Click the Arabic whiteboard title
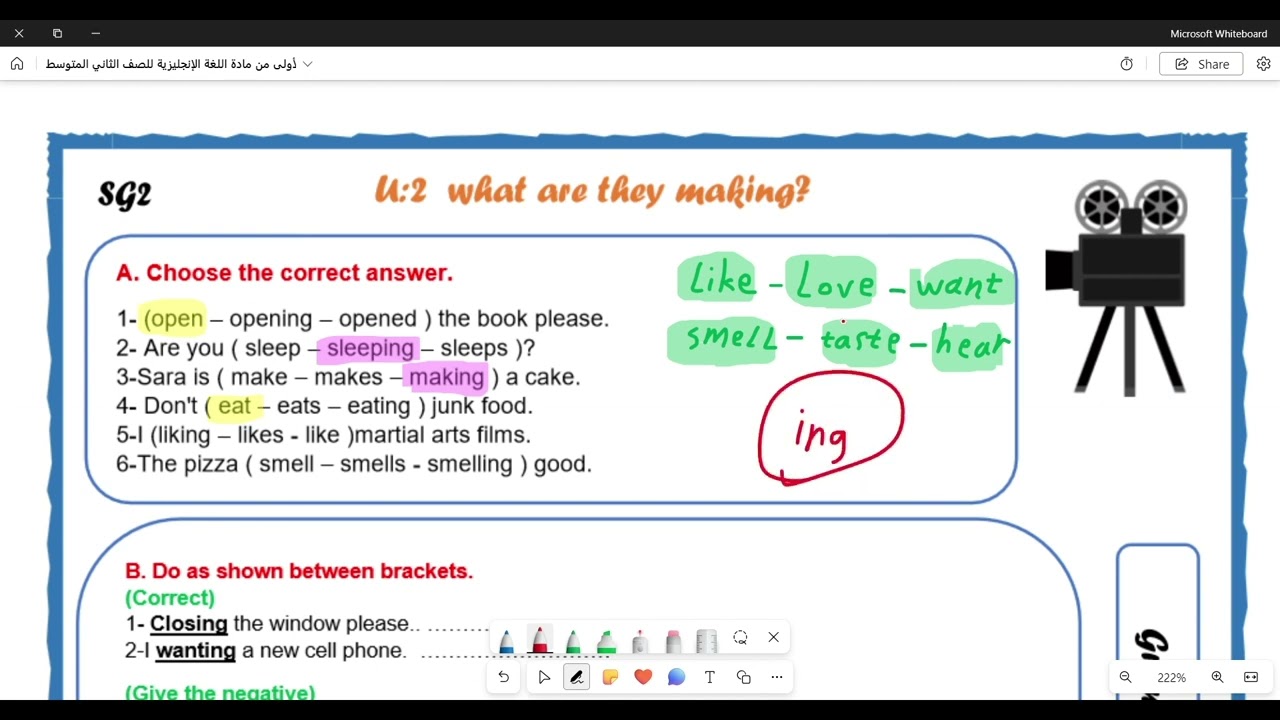 coord(171,64)
